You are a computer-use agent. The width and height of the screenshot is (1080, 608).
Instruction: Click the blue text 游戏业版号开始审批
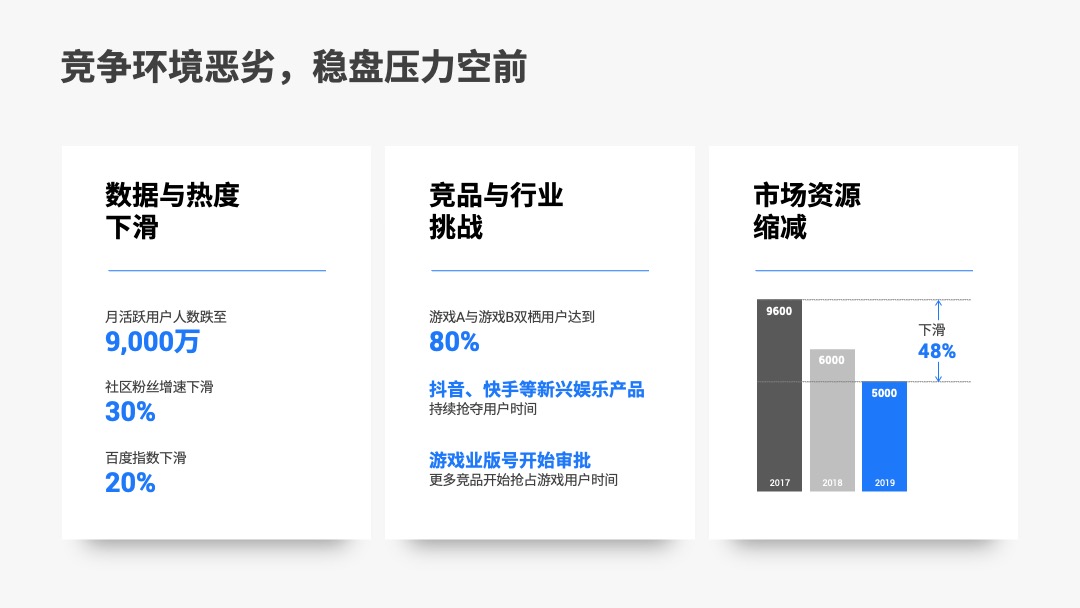[x=510, y=460]
